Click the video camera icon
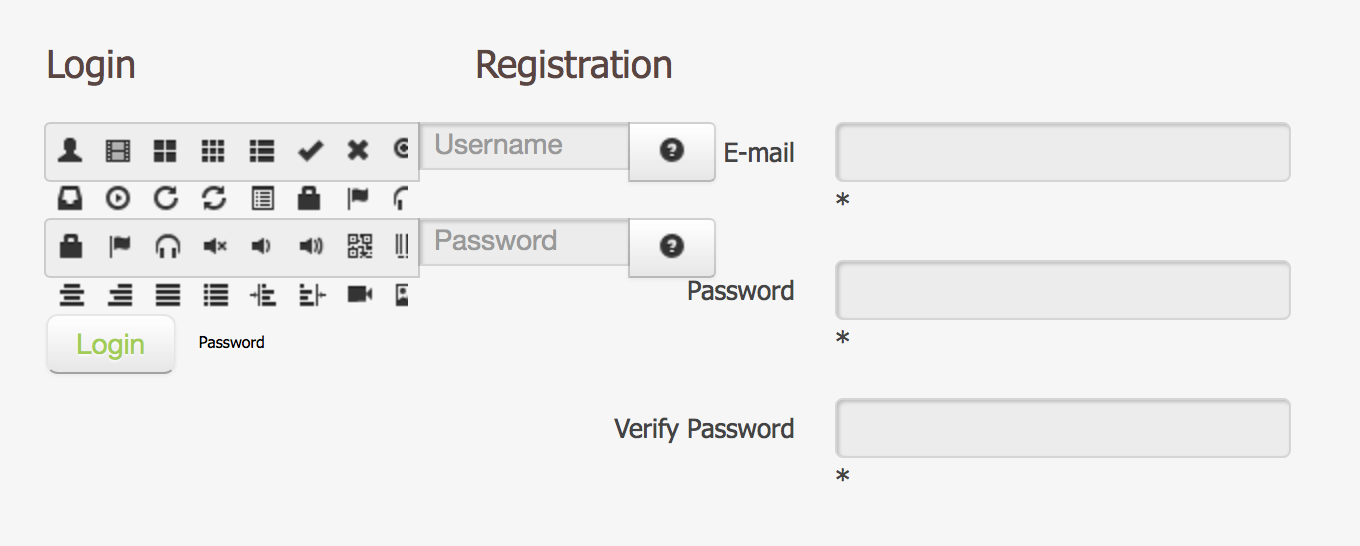The image size is (1360, 546). click(359, 295)
